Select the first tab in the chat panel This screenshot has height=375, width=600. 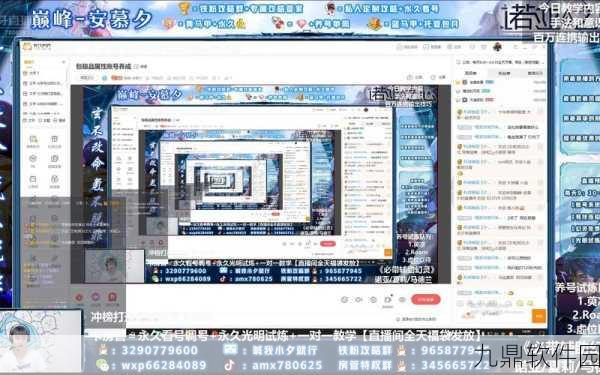click(x=470, y=73)
